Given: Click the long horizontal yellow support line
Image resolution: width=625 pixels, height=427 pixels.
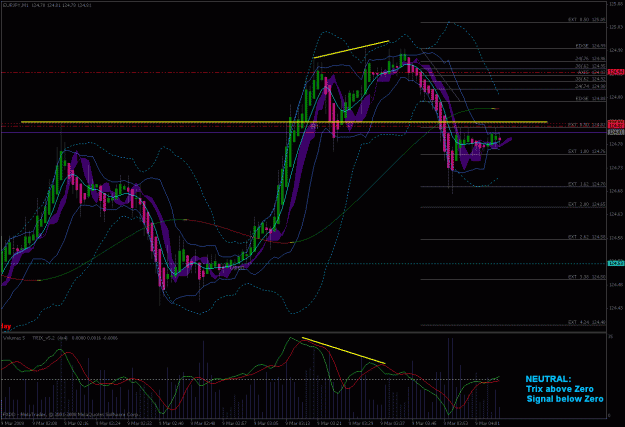Looking at the screenshot, I should pyautogui.click(x=284, y=122).
